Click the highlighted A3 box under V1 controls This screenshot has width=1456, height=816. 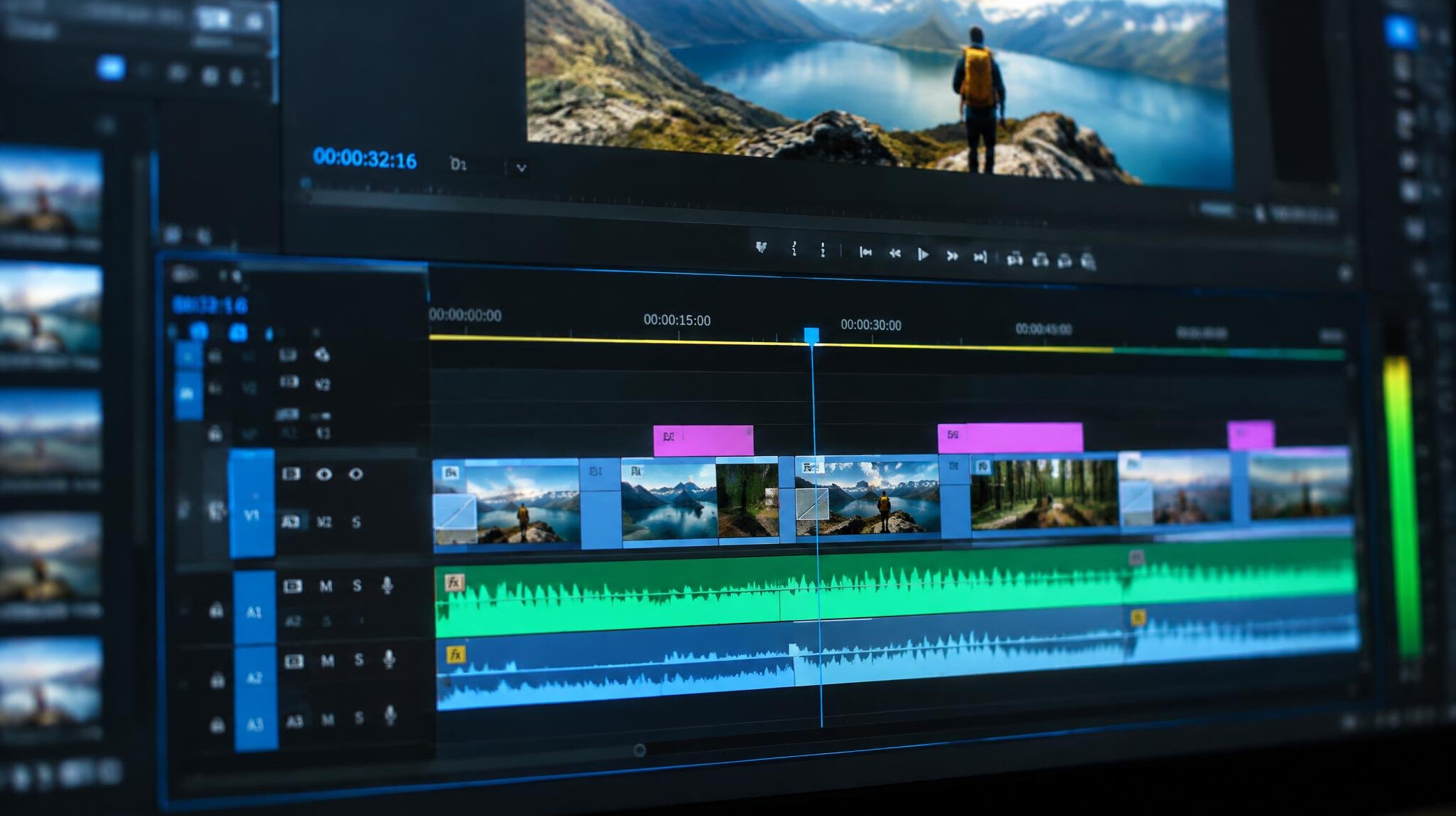(291, 522)
